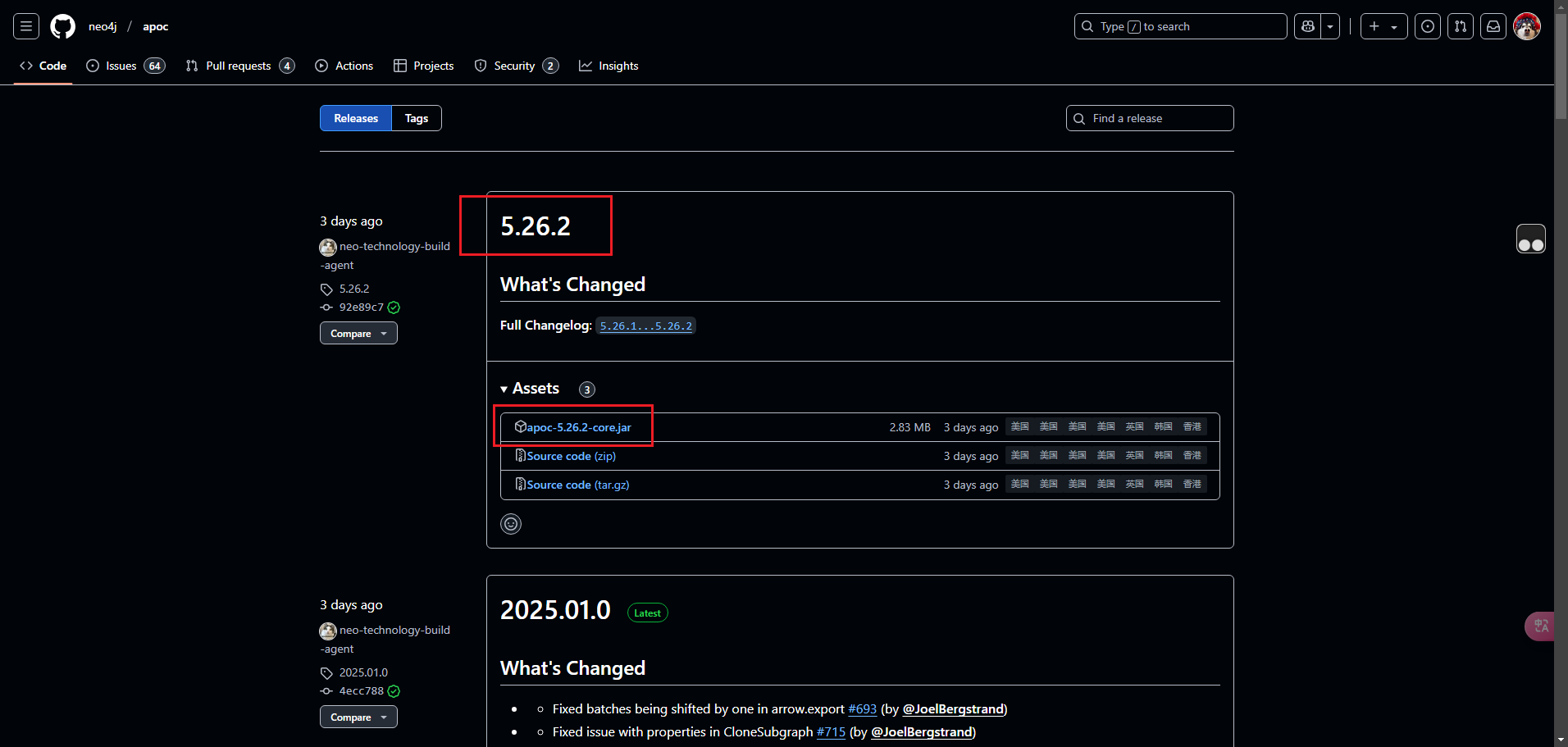Click the zip file icon beside Source code (zip)
The image size is (1568, 747).
click(520, 455)
